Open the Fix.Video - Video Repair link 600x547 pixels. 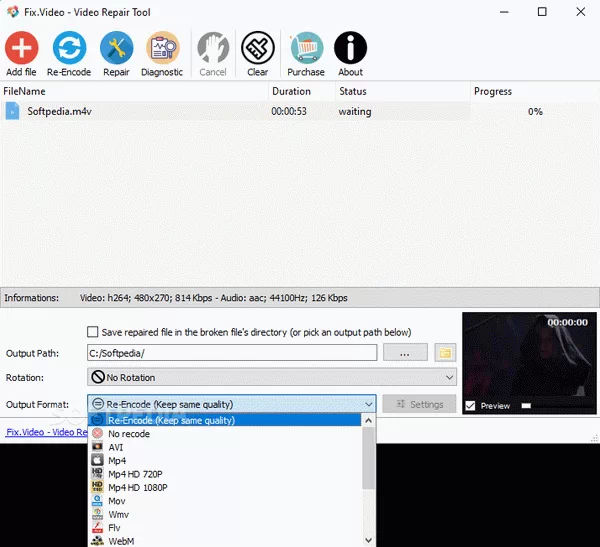pyautogui.click(x=47, y=432)
